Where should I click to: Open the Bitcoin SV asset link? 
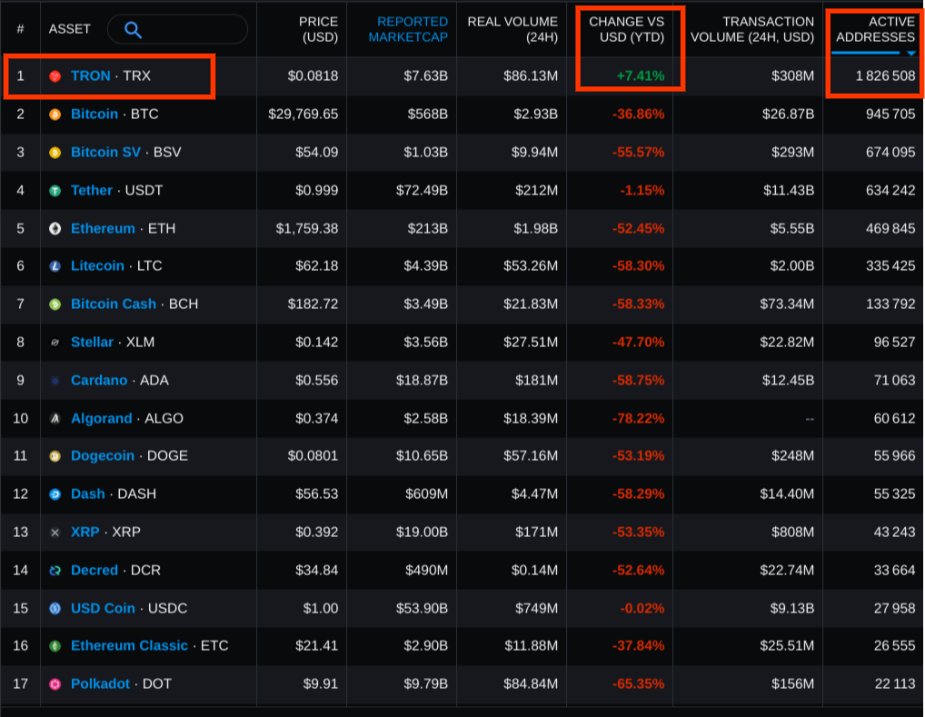[106, 153]
